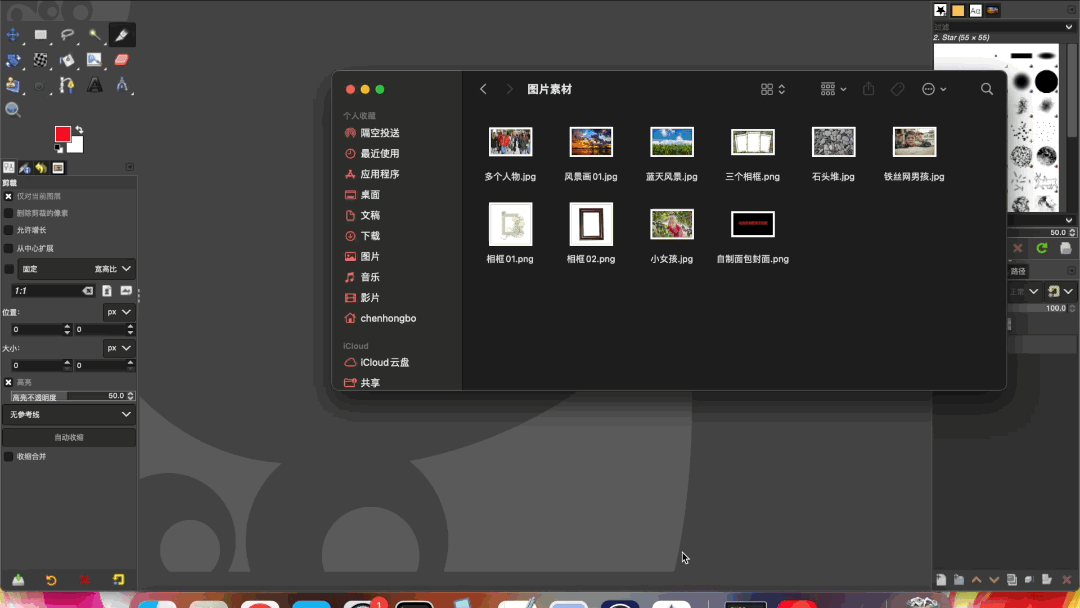Screen dimensions: 1080x608
Task: Open the Finder icon view switcher
Action: coord(773,89)
